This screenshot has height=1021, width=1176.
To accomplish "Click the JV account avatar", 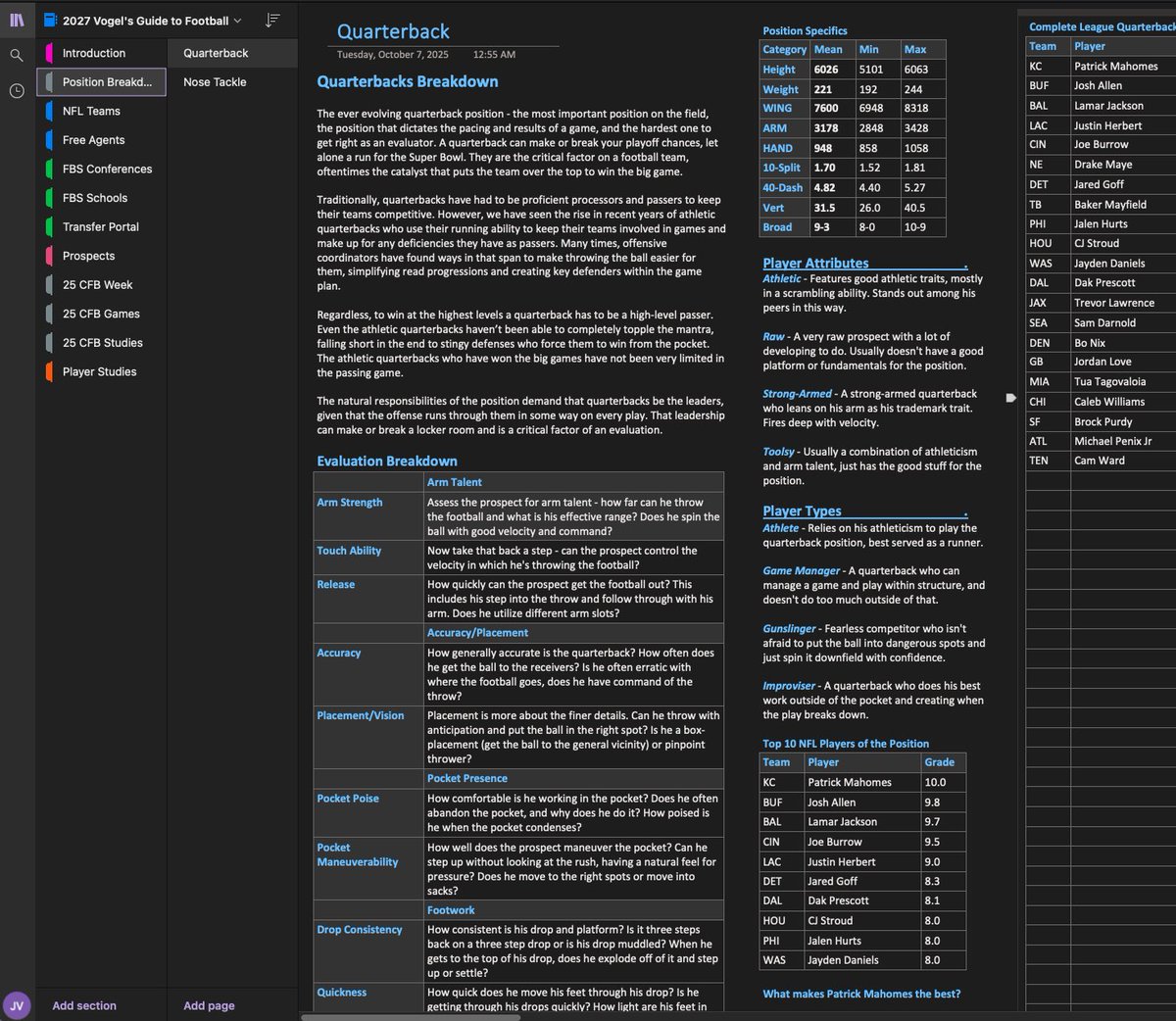I will point(17,1005).
